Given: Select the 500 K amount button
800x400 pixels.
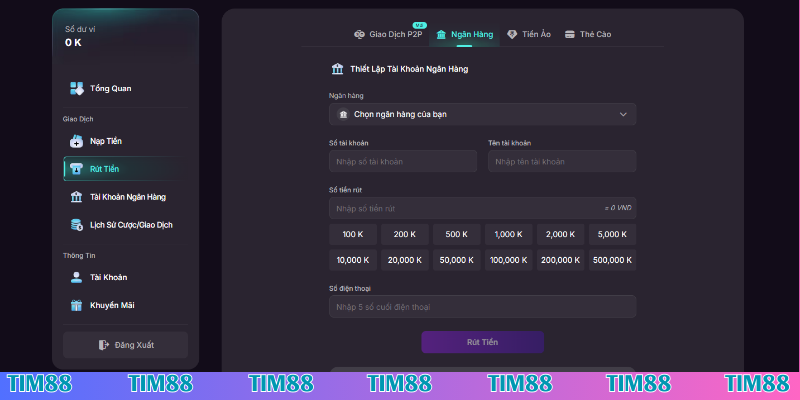Looking at the screenshot, I should [x=456, y=234].
